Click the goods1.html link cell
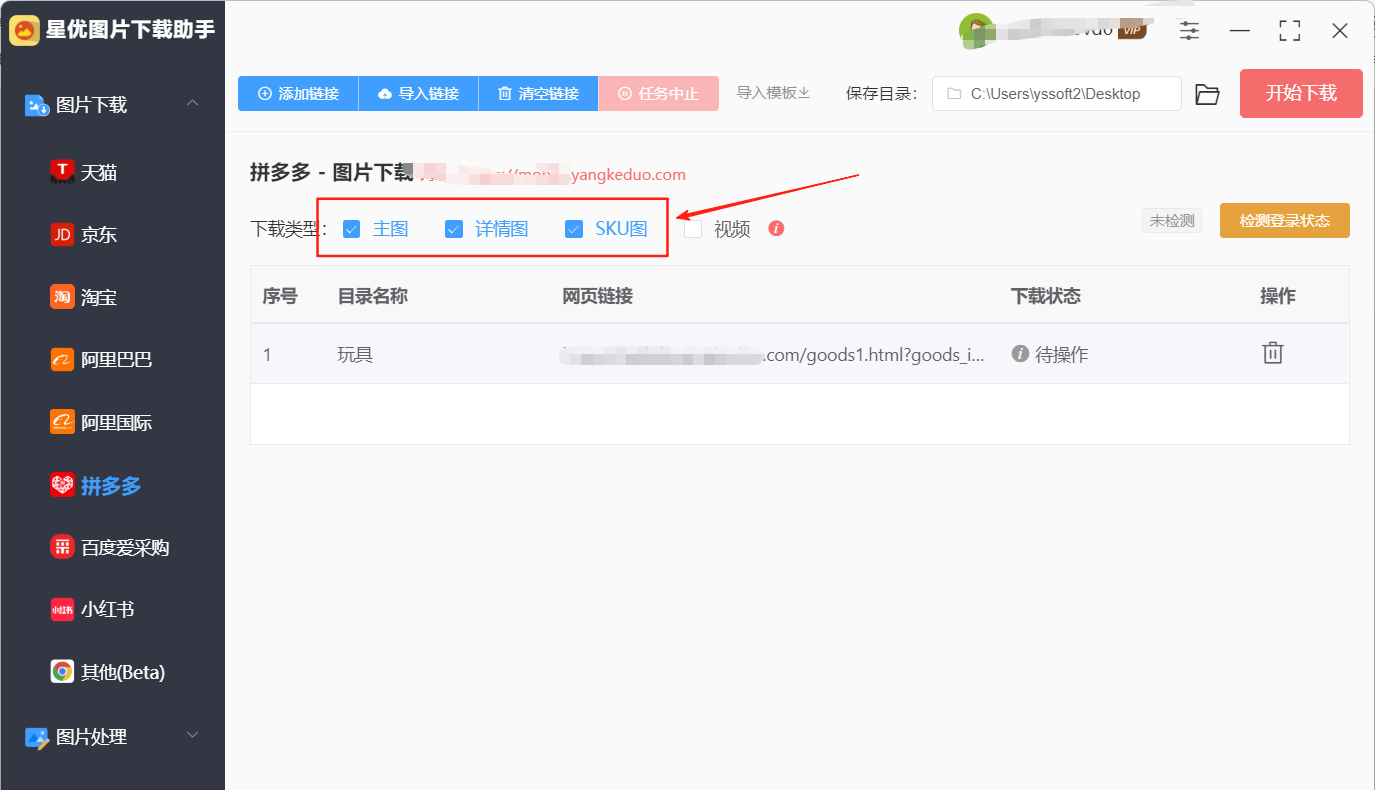 point(774,354)
